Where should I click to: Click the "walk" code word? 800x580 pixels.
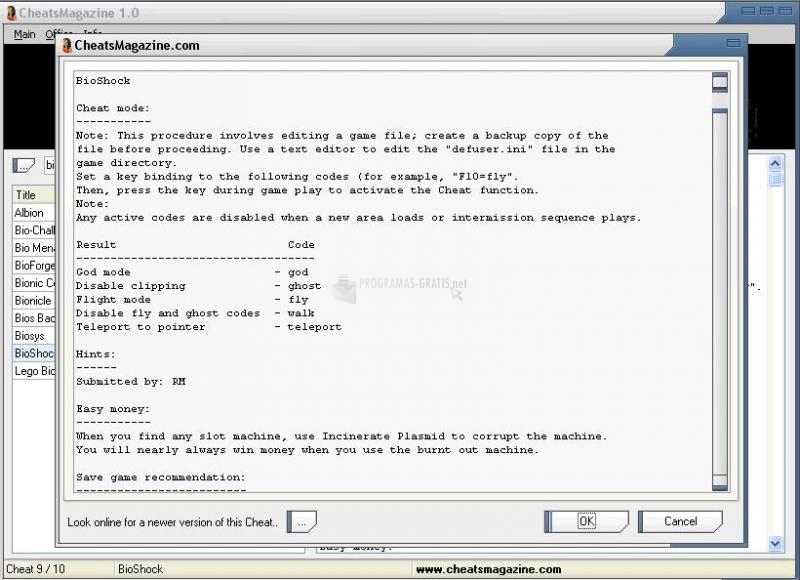(301, 313)
